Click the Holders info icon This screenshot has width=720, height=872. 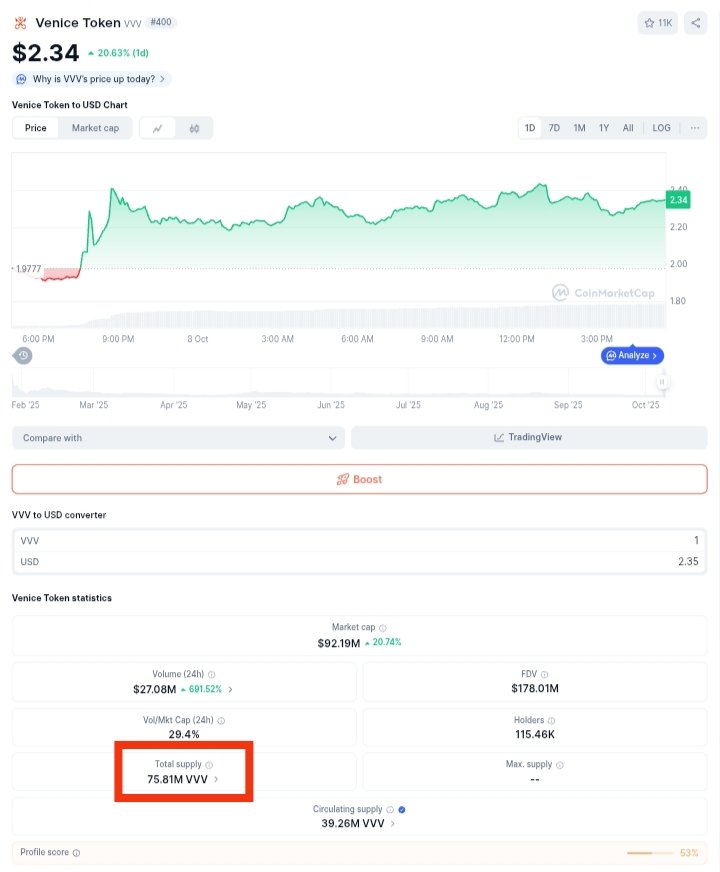551,721
